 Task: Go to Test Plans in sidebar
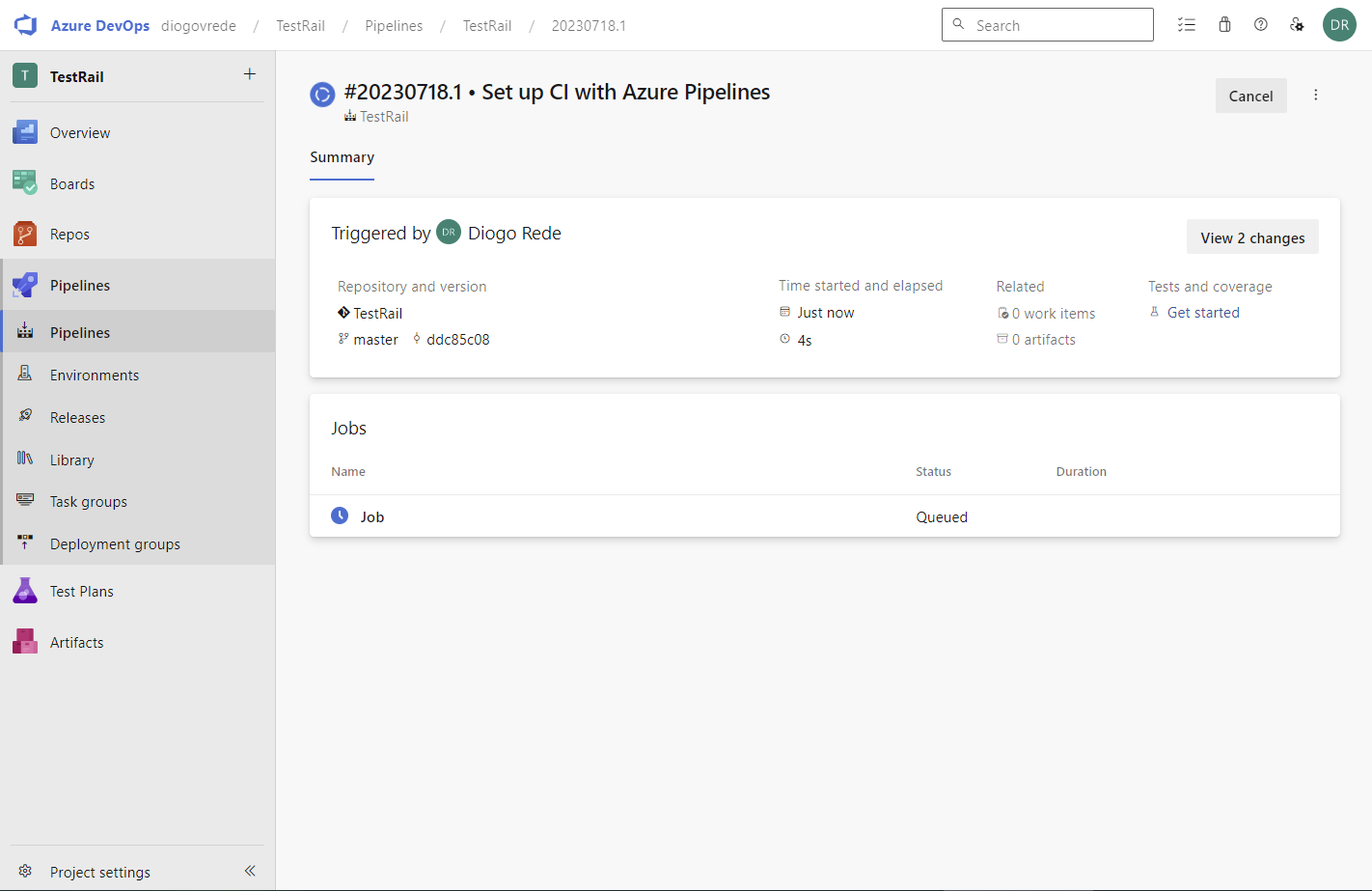click(81, 592)
